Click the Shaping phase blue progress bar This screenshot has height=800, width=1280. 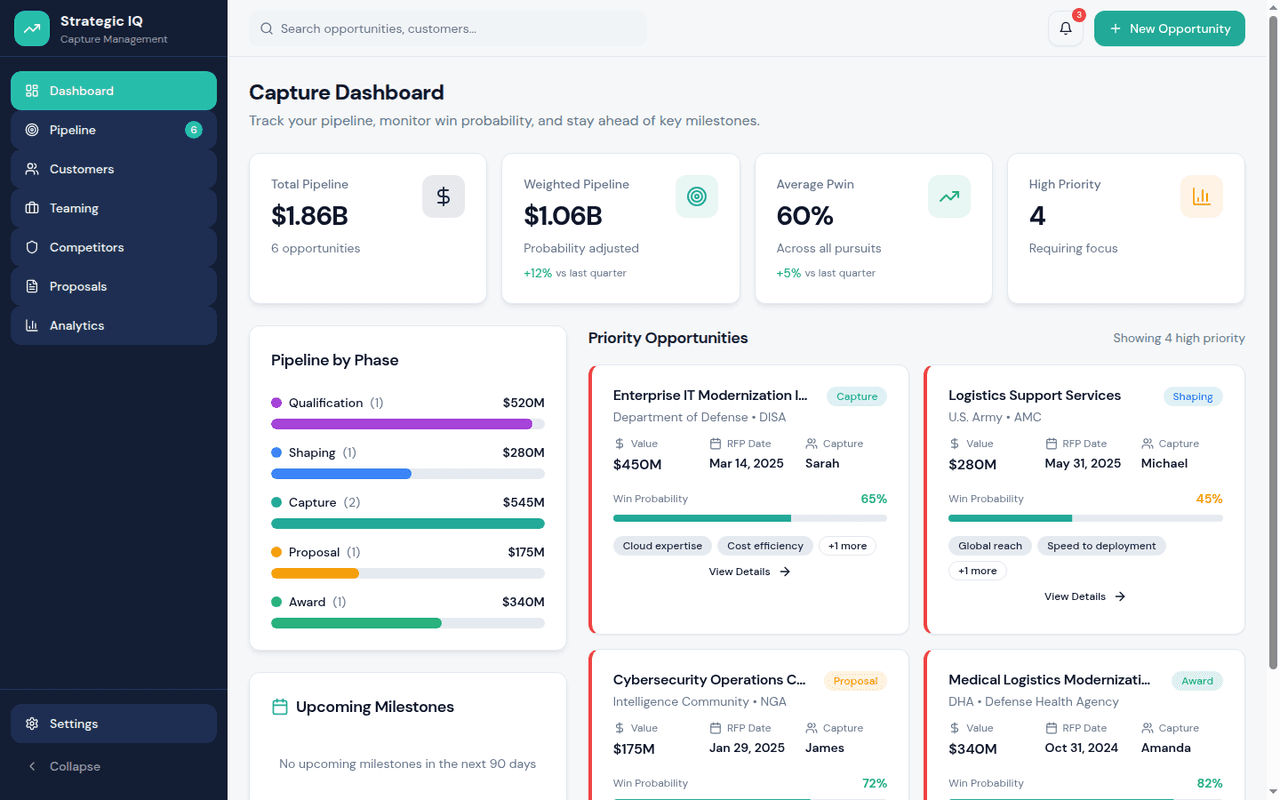(341, 474)
